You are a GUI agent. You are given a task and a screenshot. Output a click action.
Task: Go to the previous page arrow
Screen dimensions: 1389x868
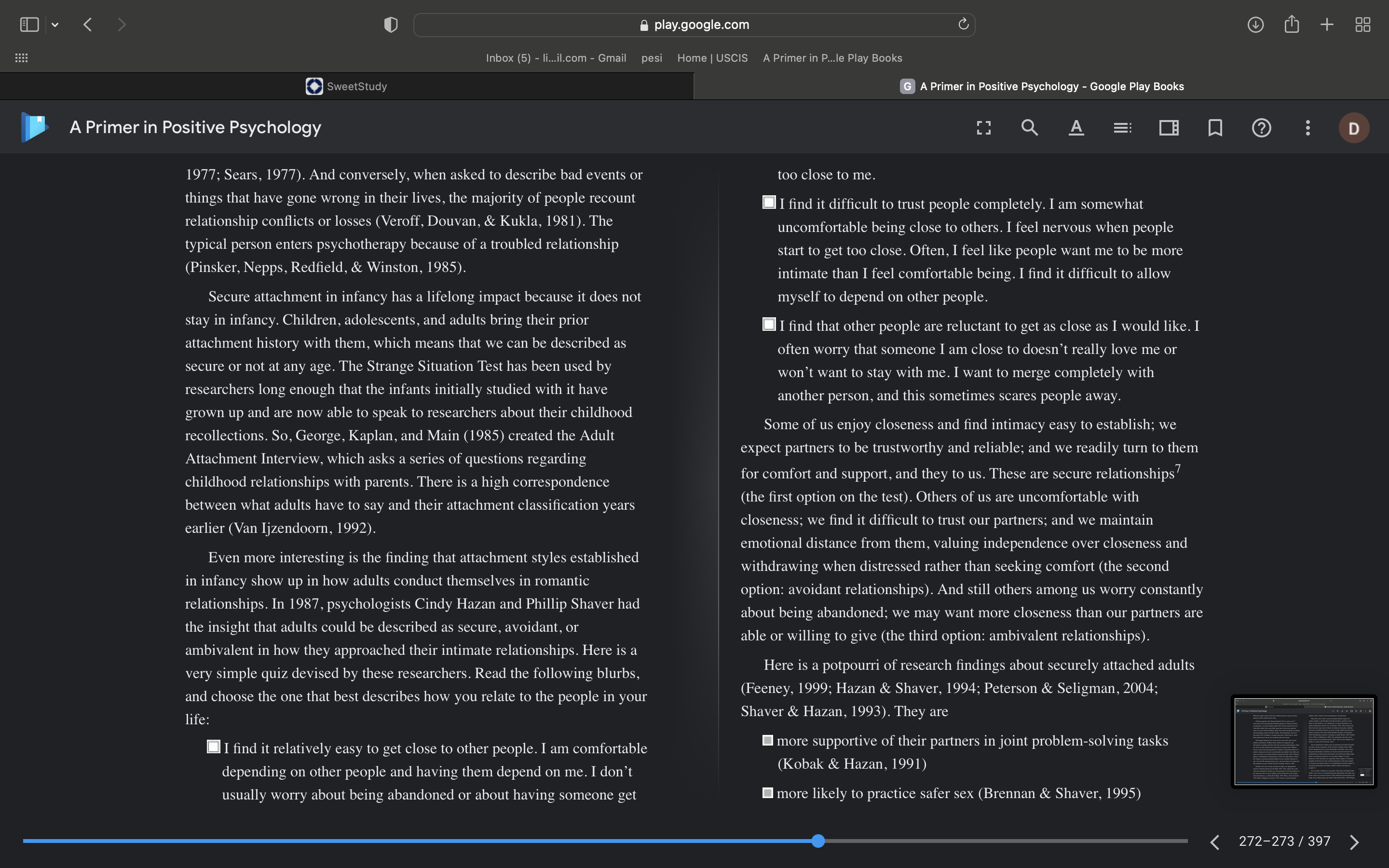coord(1214,841)
